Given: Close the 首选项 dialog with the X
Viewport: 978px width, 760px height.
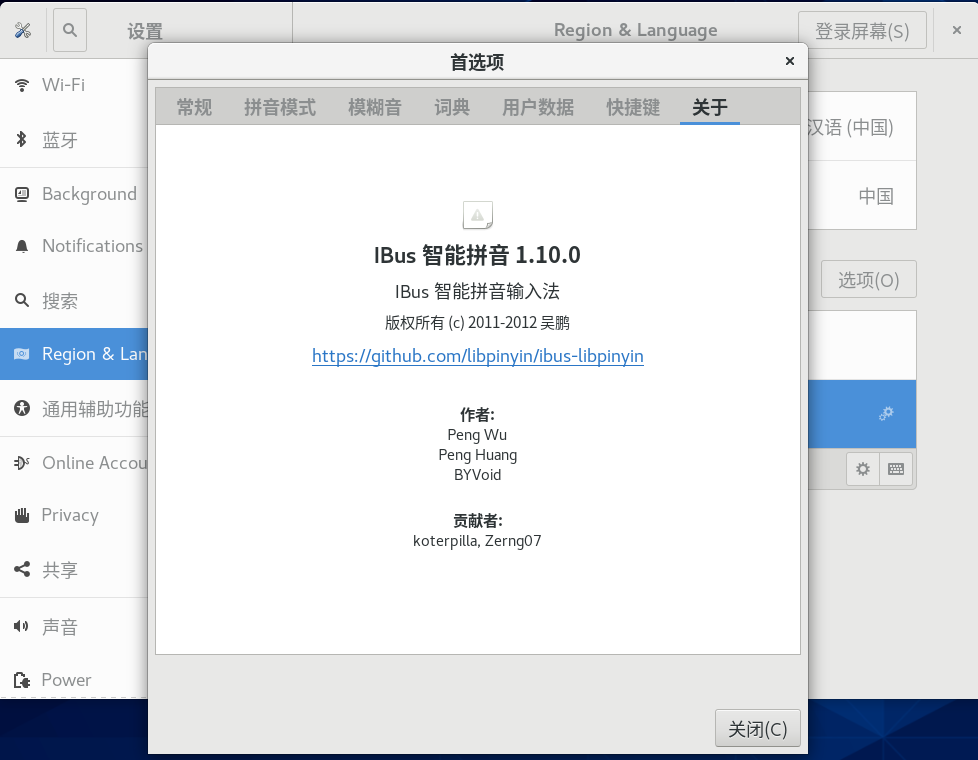Looking at the screenshot, I should [790, 61].
